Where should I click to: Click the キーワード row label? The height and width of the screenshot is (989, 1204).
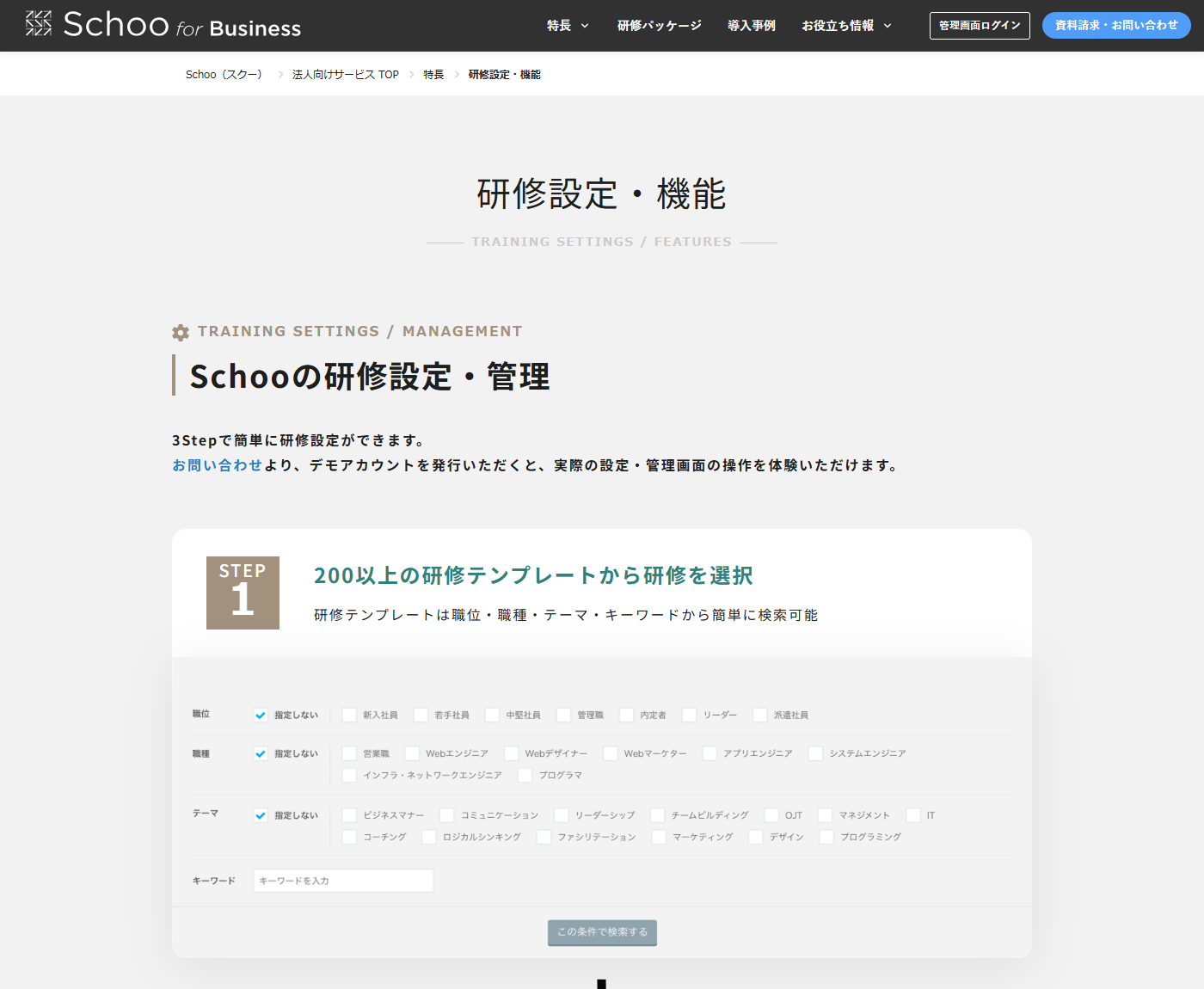point(214,881)
